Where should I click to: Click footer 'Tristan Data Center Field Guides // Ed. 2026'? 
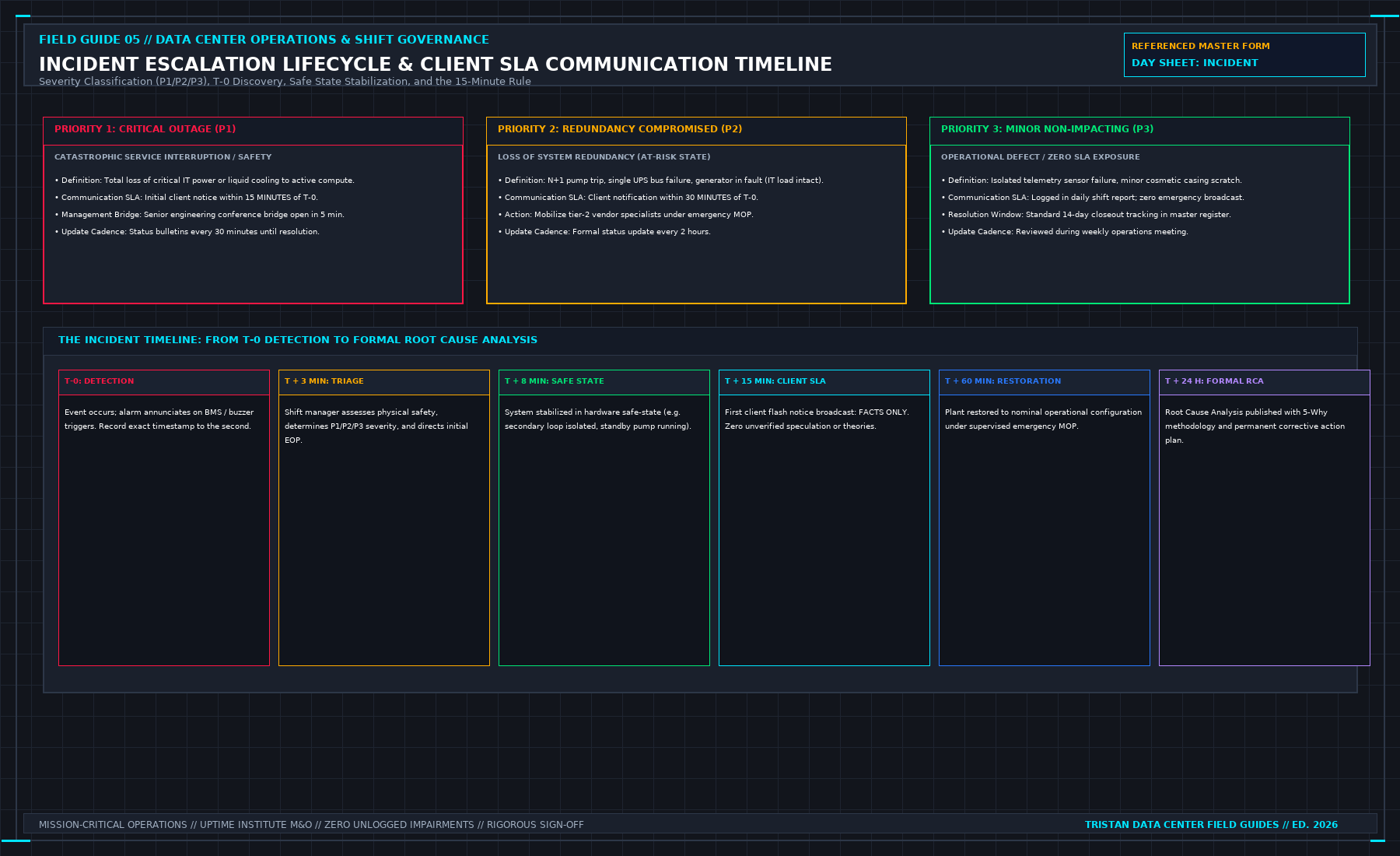(1211, 825)
